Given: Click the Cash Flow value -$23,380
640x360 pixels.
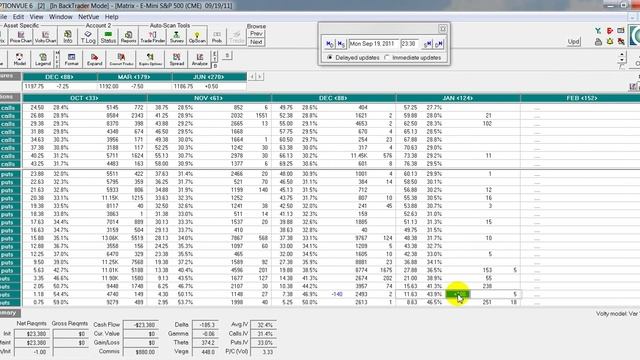Looking at the screenshot, I should tap(141, 325).
